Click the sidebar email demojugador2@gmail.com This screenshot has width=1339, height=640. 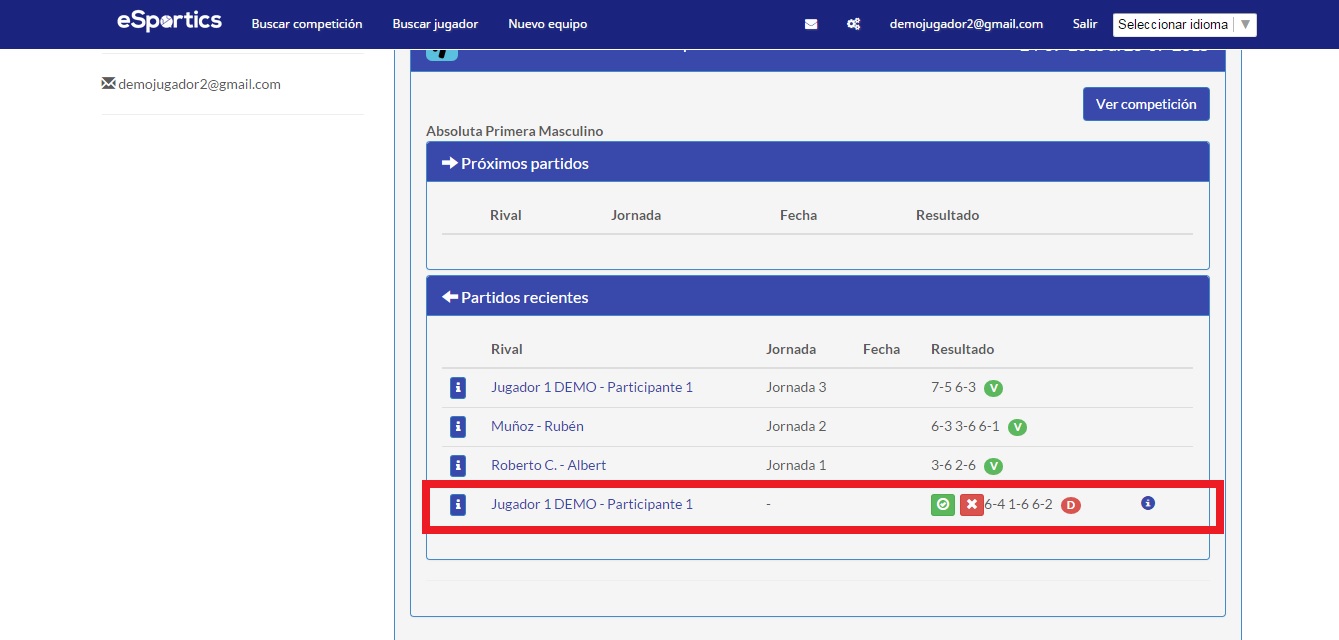click(199, 84)
